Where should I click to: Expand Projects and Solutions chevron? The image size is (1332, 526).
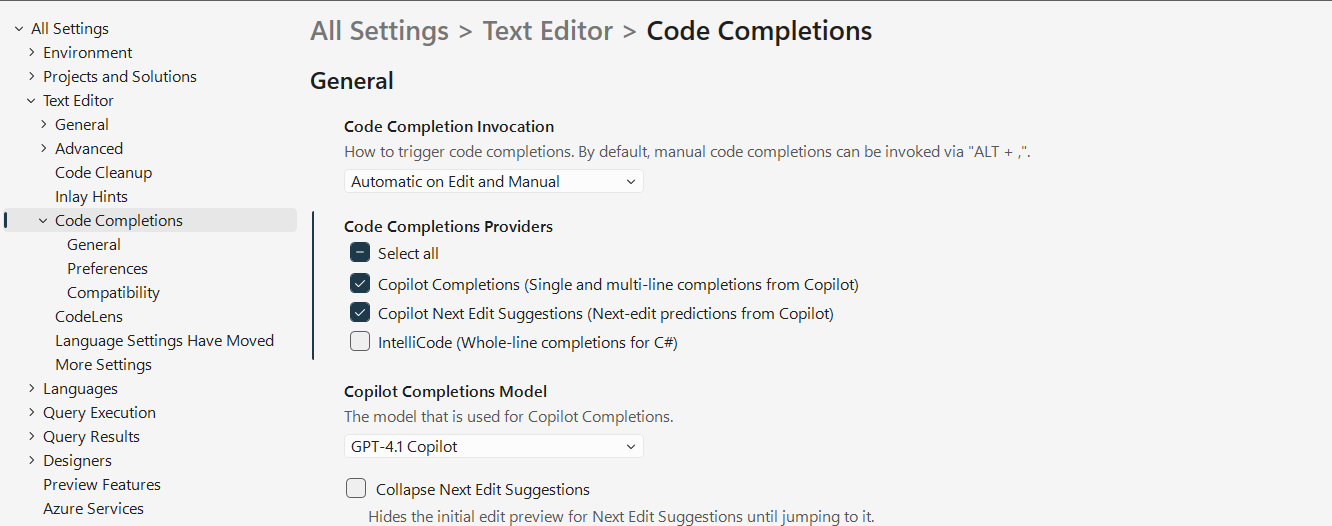point(31,77)
